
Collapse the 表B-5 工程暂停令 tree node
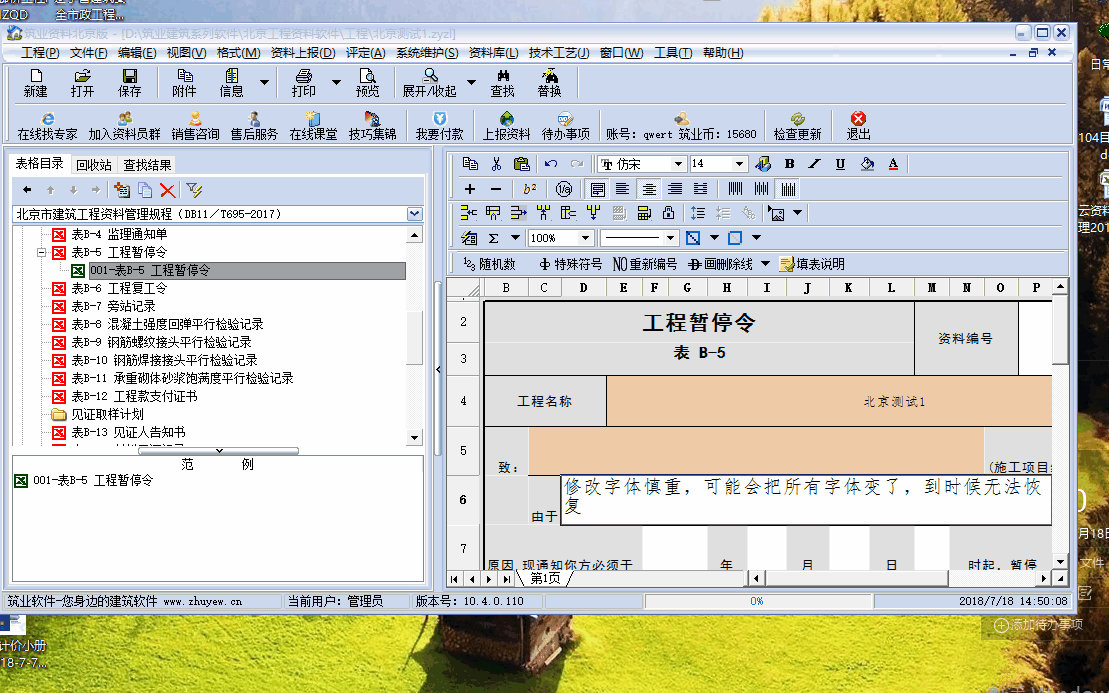[42, 252]
